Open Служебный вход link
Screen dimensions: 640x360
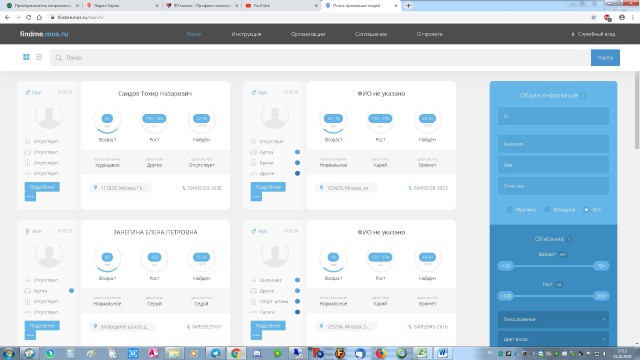tap(593, 34)
